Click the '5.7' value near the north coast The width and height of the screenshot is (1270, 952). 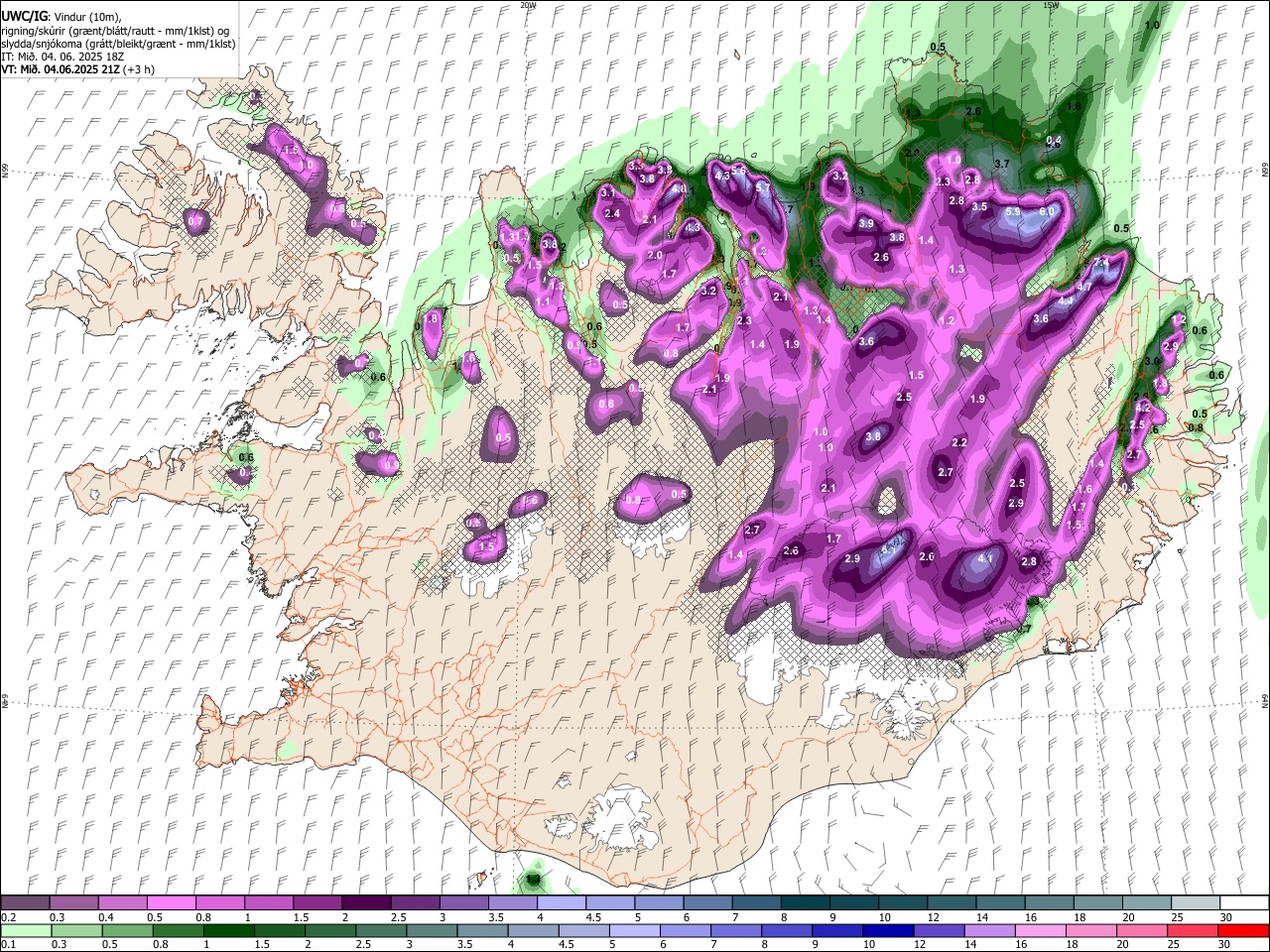pos(763,187)
